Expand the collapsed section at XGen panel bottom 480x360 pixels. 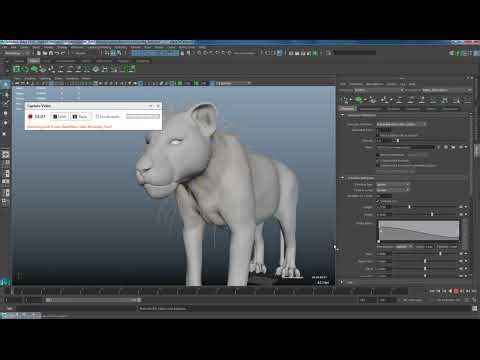coord(341,282)
